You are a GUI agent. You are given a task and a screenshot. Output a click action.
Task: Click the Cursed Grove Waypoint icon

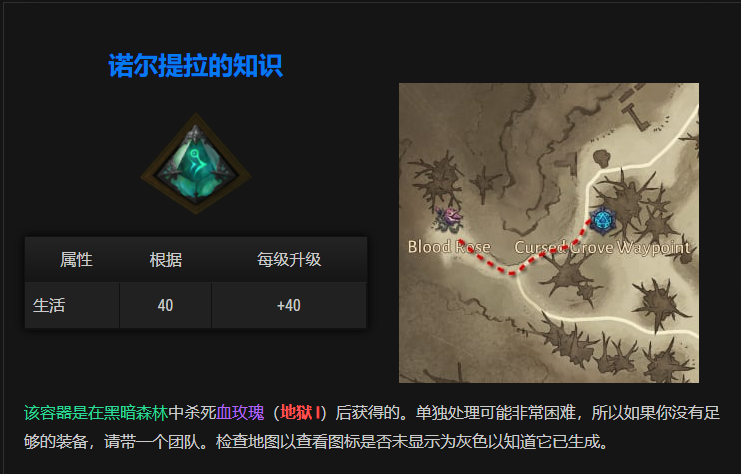click(602, 220)
